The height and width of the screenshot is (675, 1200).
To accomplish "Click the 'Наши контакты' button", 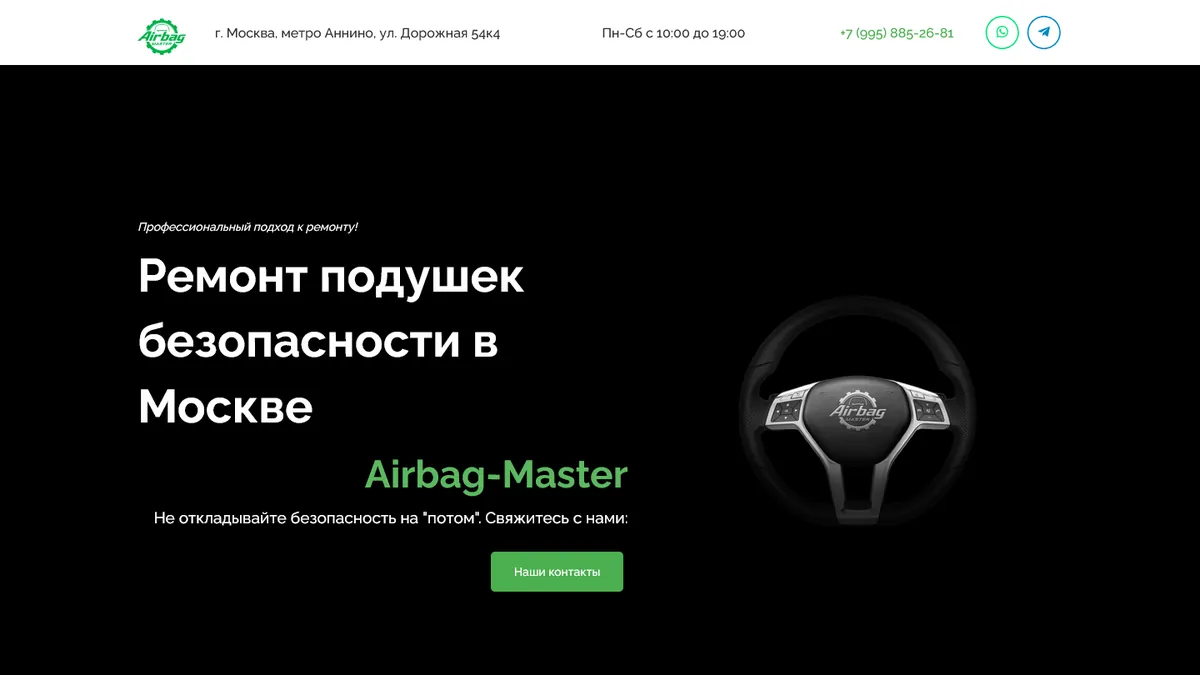I will click(x=557, y=572).
